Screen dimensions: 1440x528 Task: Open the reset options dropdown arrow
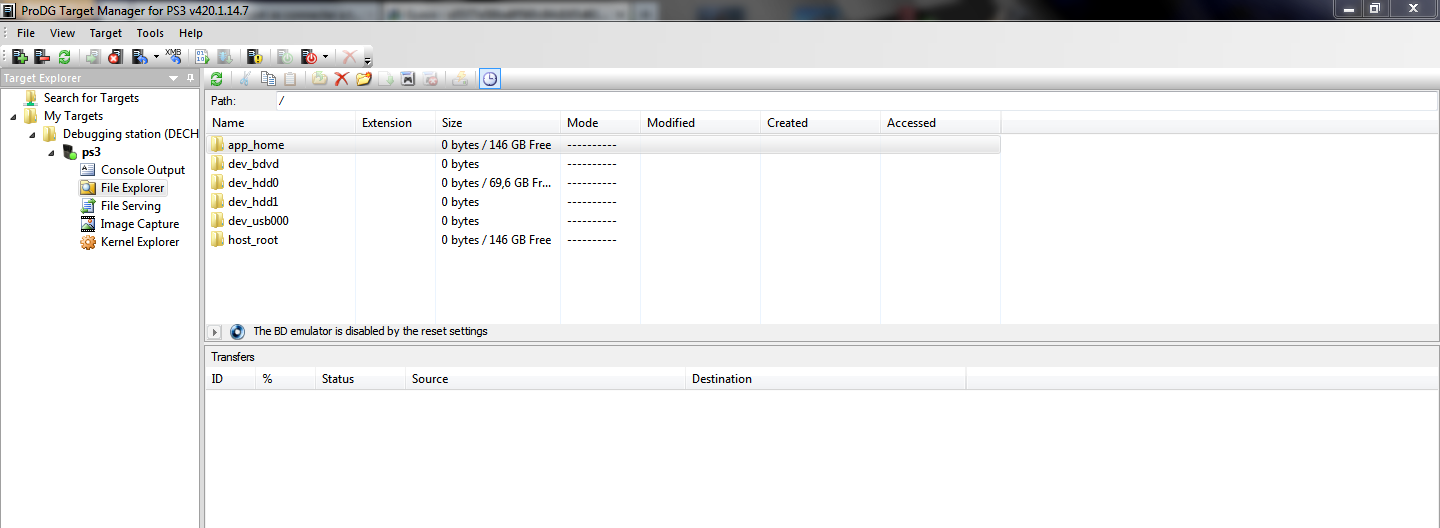point(156,57)
